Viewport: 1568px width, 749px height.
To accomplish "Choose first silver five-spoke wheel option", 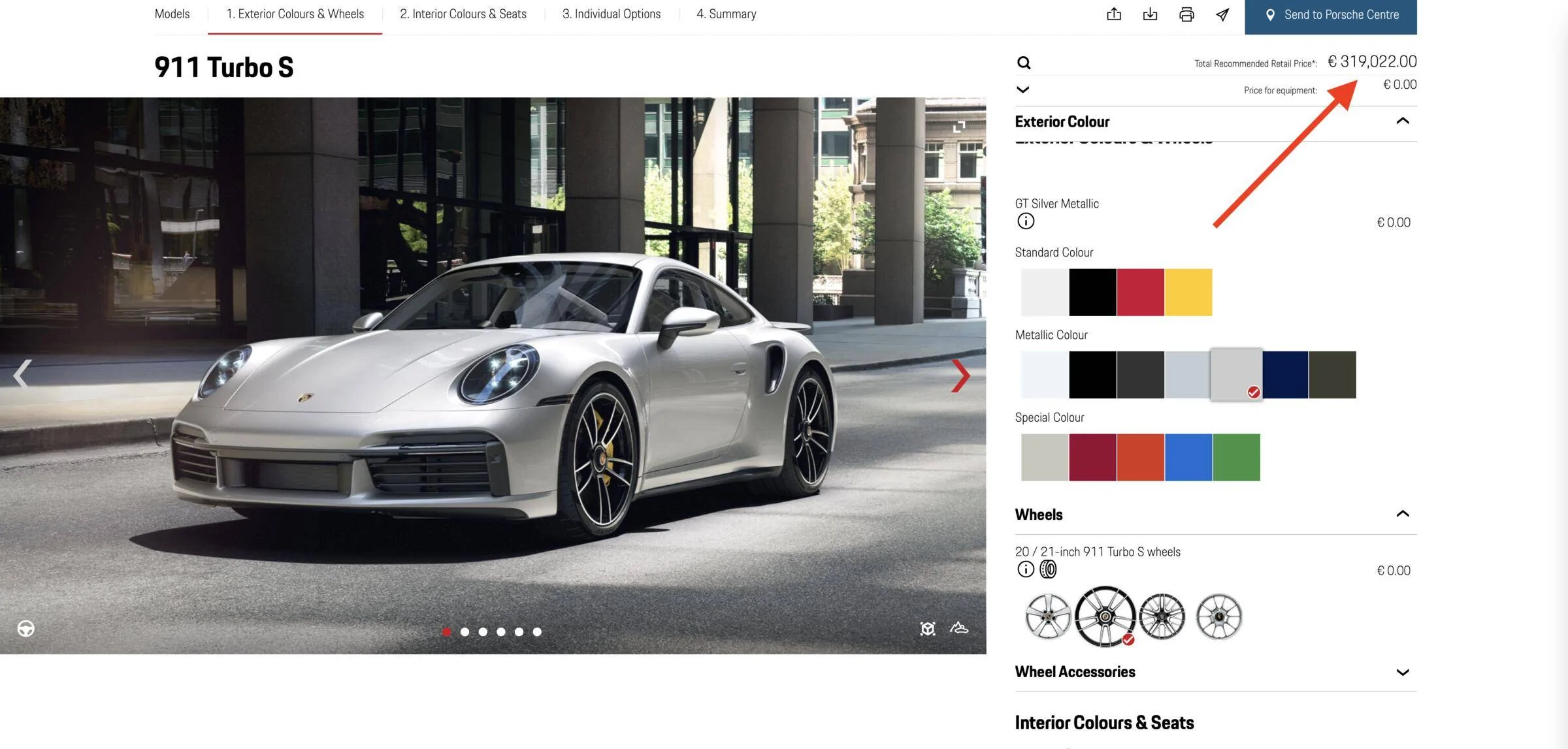I will click(x=1048, y=616).
